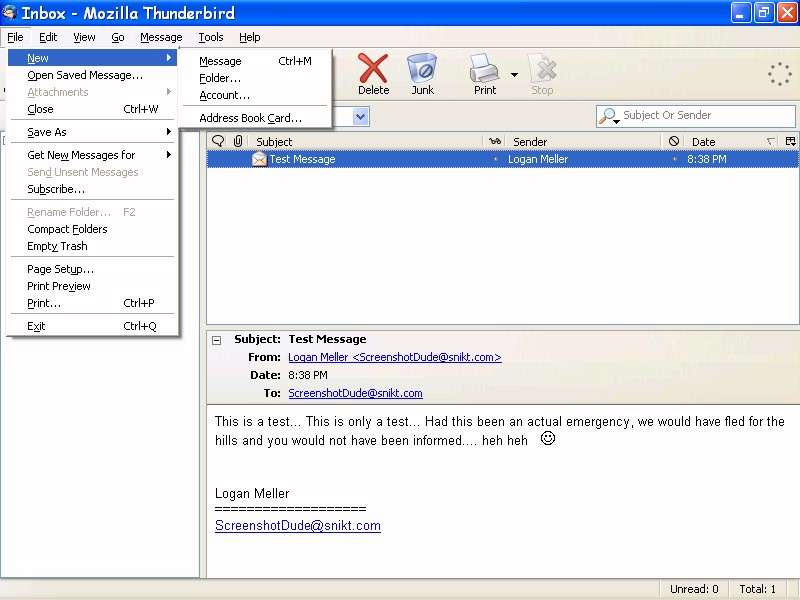Choose Close in the File menu

point(92,109)
